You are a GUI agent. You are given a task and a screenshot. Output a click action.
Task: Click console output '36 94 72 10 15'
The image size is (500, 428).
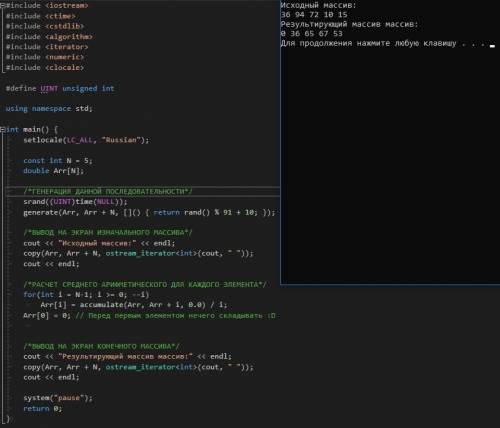click(314, 15)
